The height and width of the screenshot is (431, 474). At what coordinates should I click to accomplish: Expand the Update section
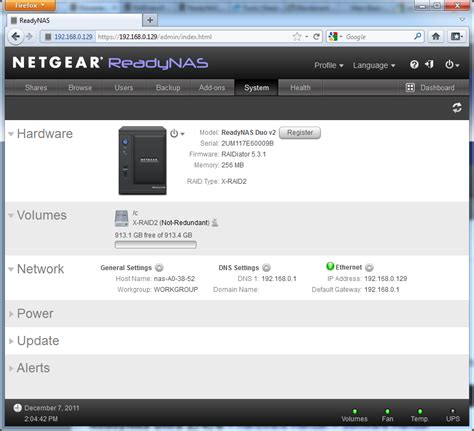coord(11,341)
